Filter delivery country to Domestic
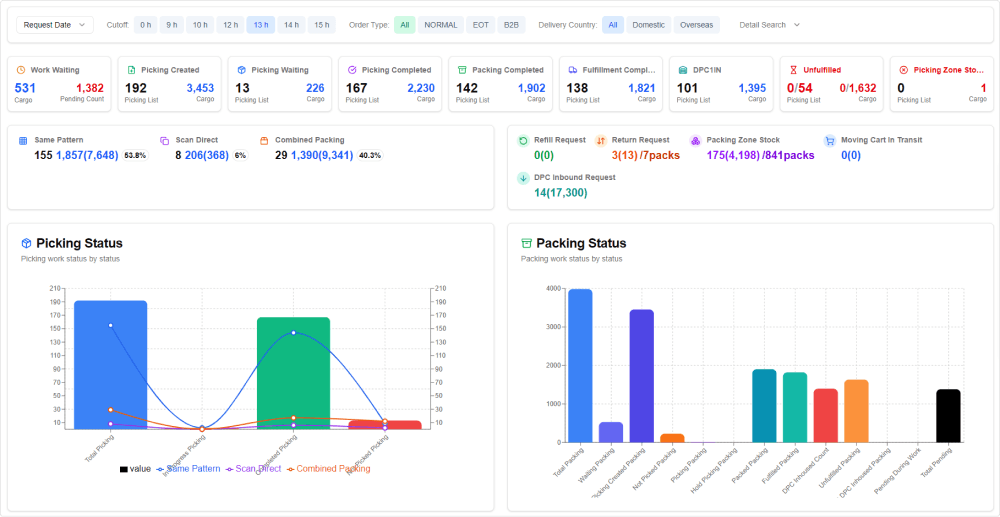 tap(649, 25)
